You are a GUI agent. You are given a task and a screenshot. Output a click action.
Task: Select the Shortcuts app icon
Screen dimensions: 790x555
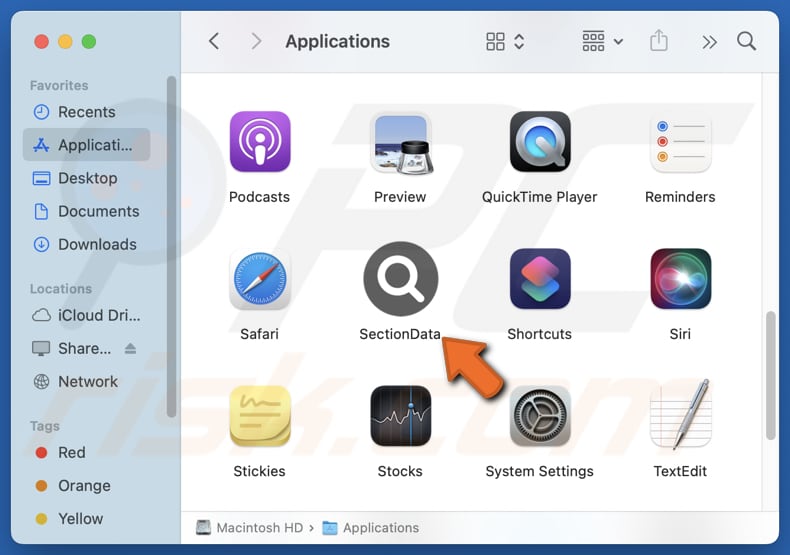[x=540, y=279]
